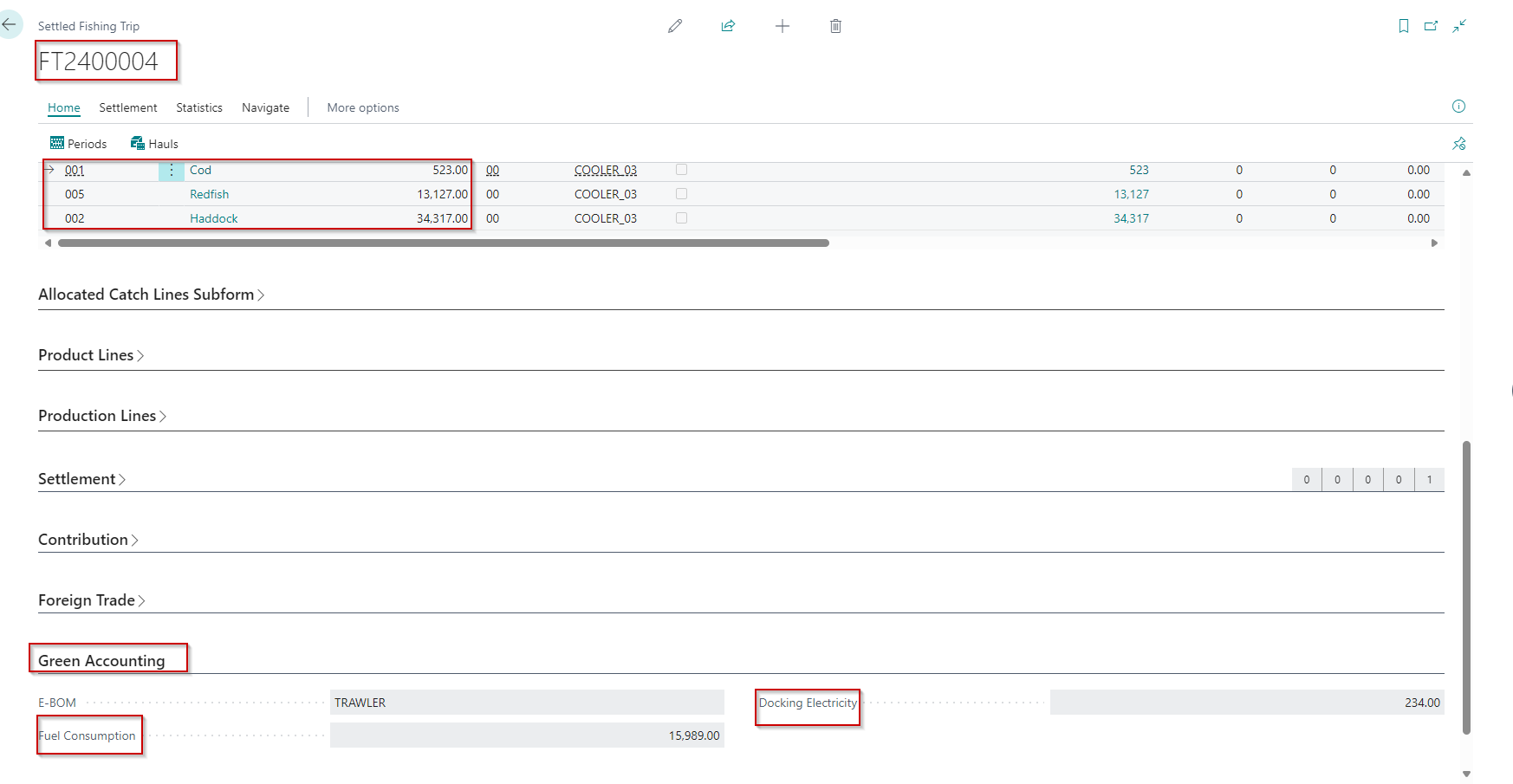The image size is (1513, 784).
Task: Open the Statistics menu tab
Action: point(198,107)
